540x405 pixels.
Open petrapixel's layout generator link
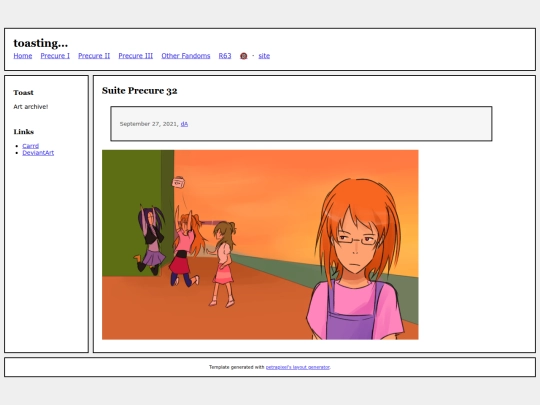point(298,367)
